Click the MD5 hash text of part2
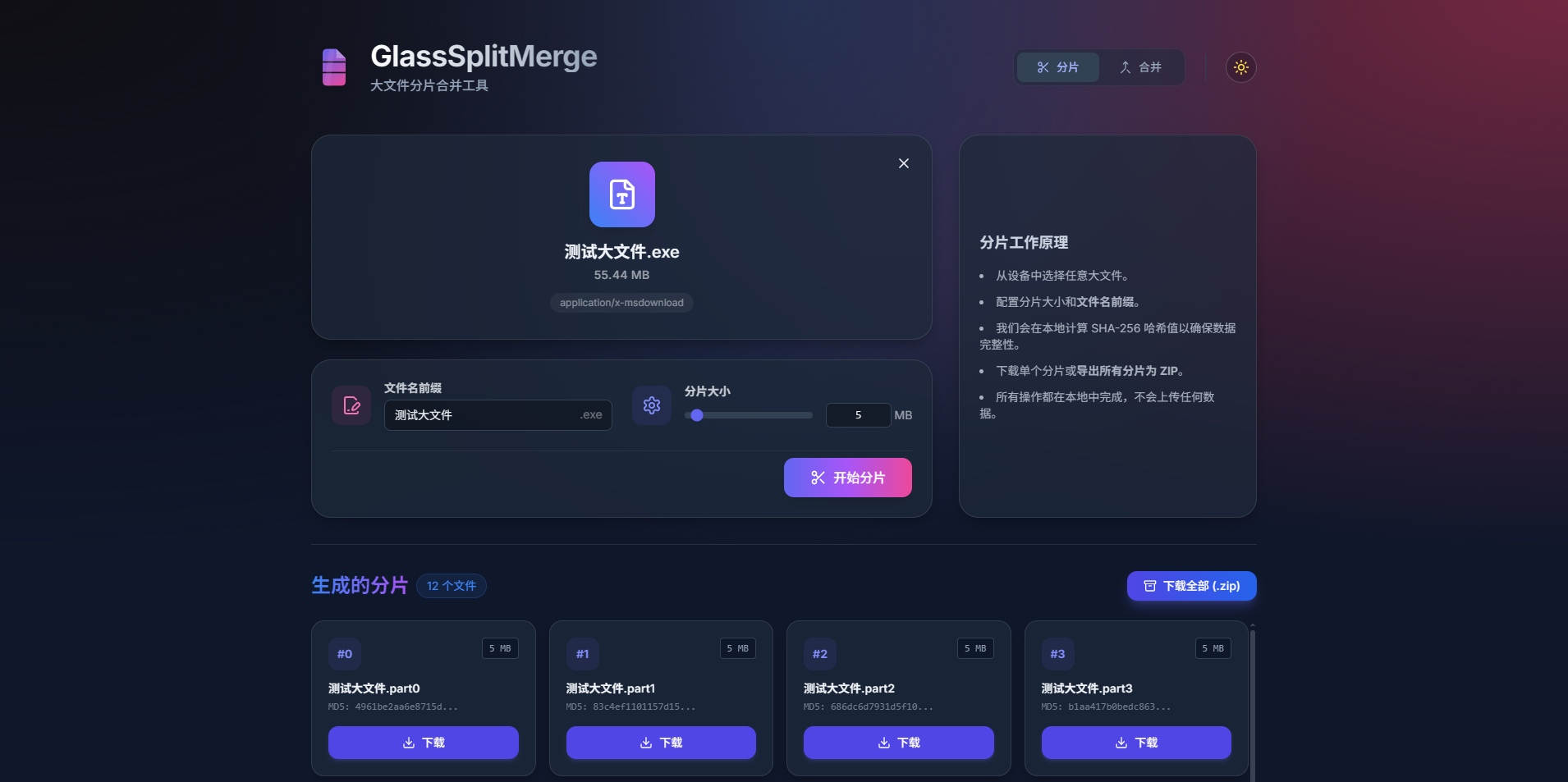Viewport: 1568px width, 782px height. click(x=869, y=707)
